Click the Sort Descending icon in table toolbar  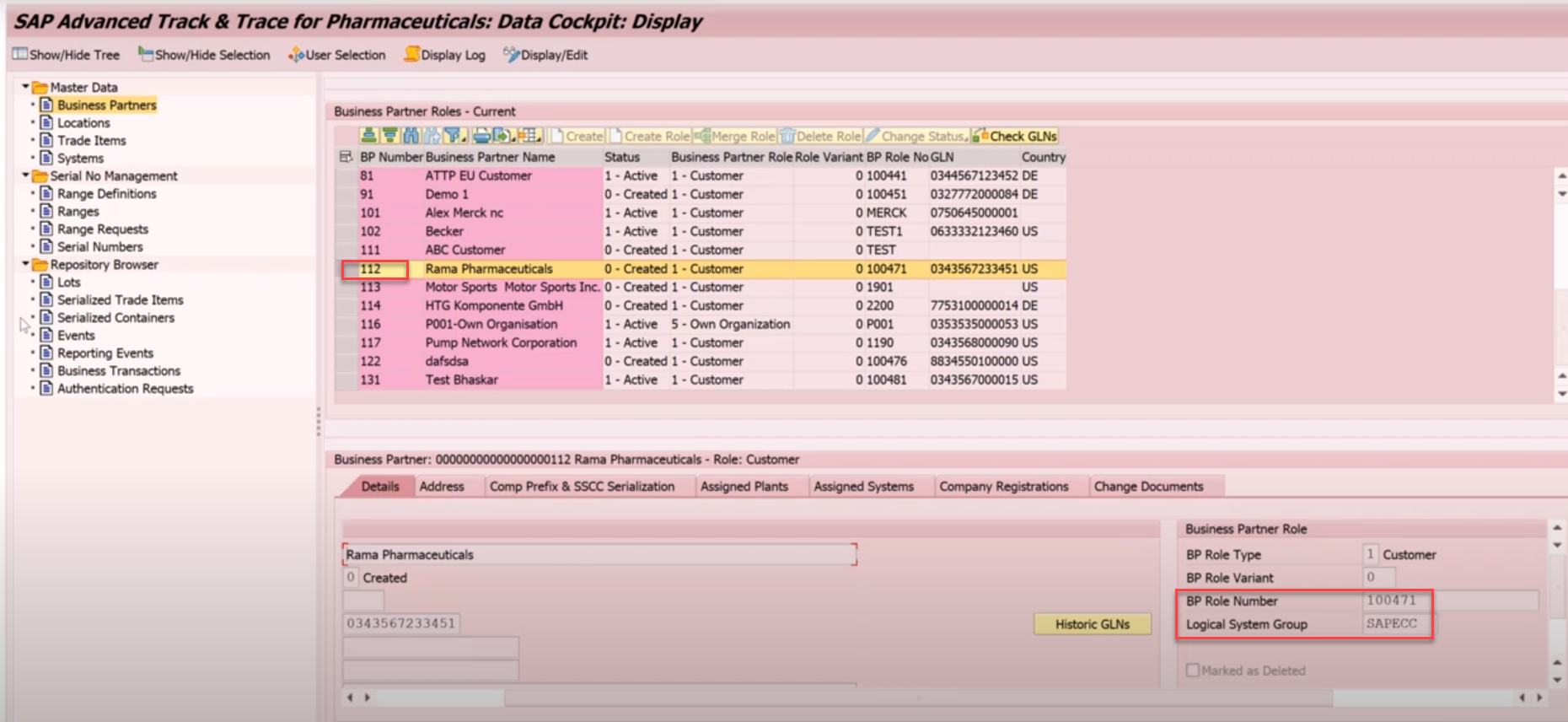(389, 136)
